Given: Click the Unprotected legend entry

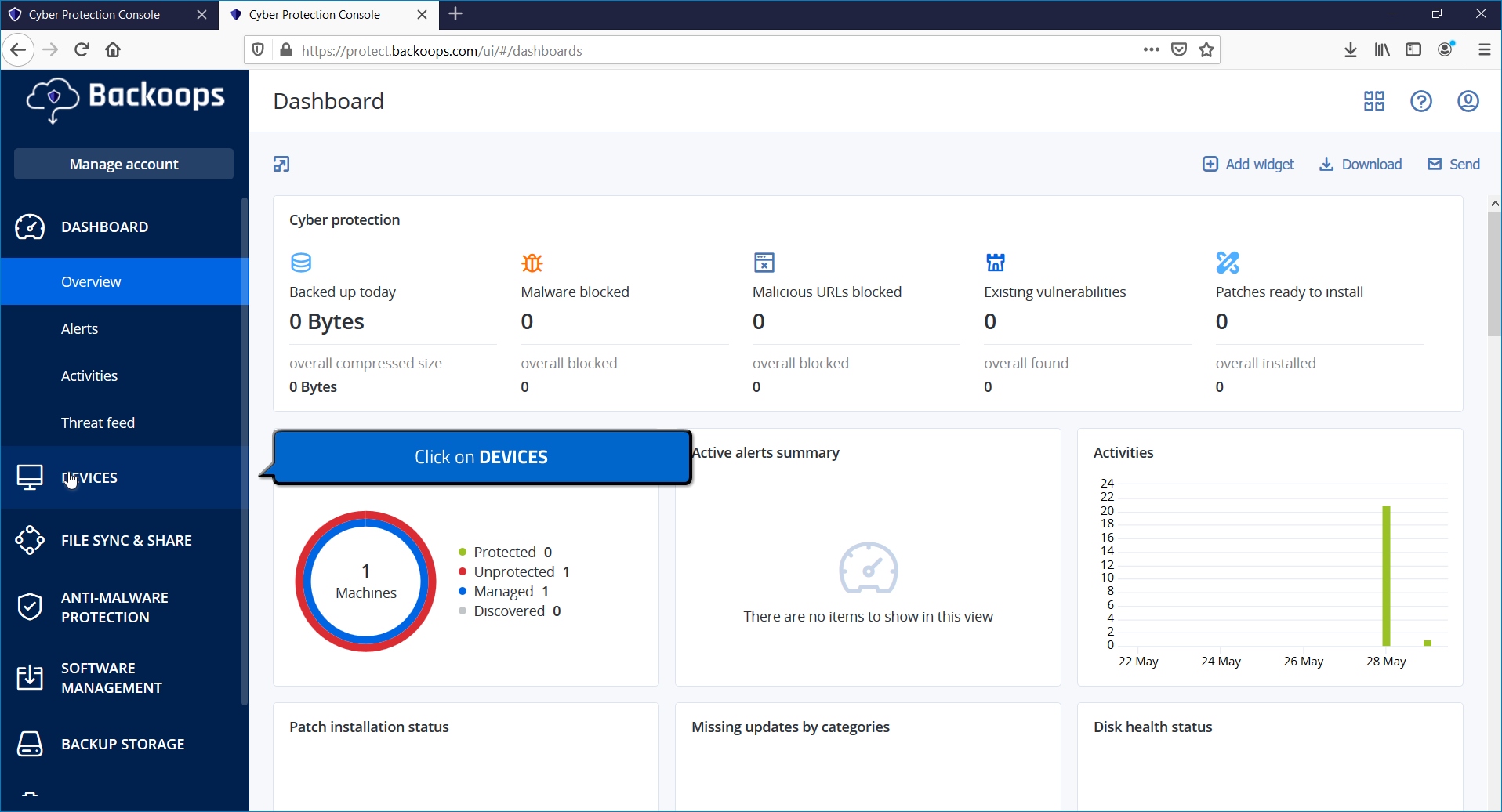Looking at the screenshot, I should click(514, 571).
